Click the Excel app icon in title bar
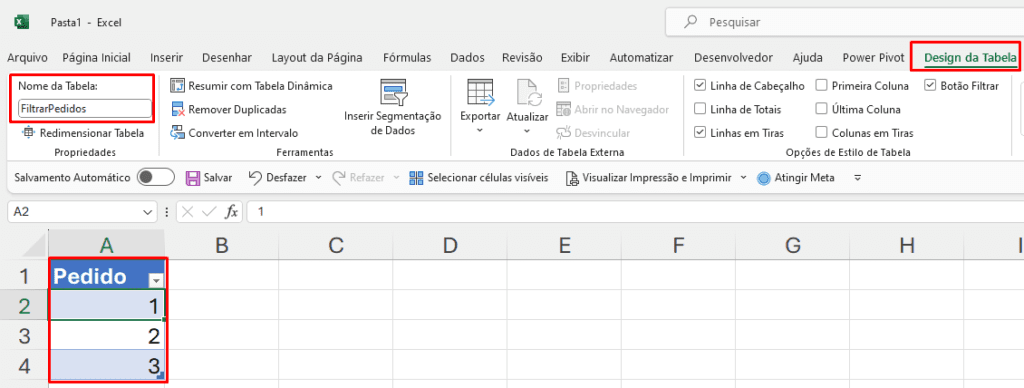The image size is (1024, 388). [x=22, y=22]
